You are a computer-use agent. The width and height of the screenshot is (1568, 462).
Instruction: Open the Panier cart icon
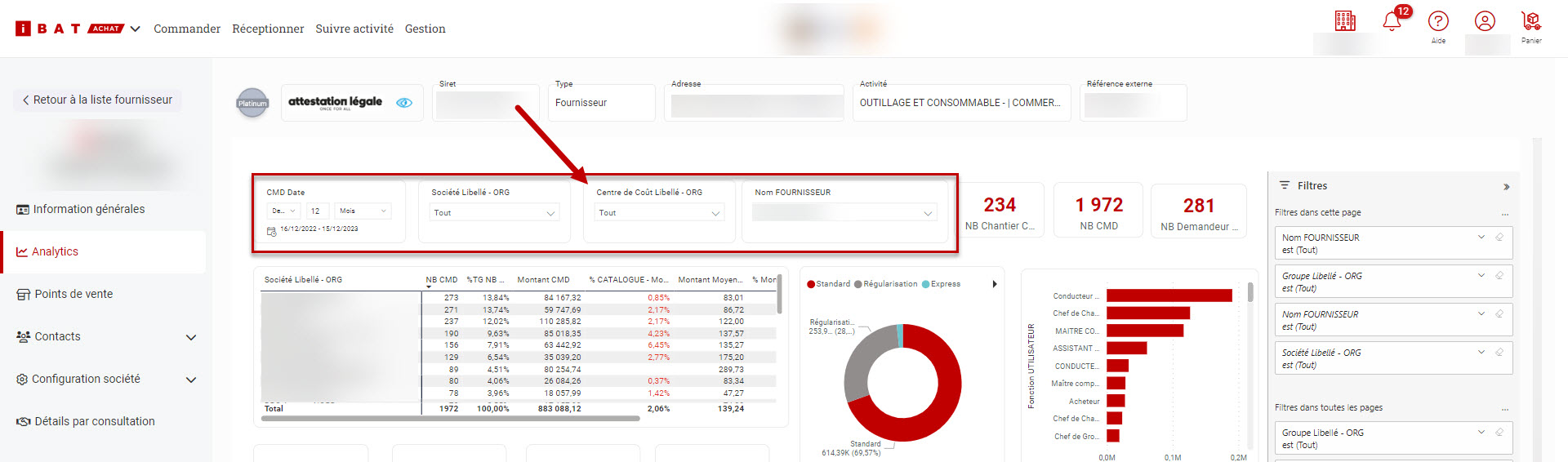[x=1530, y=21]
